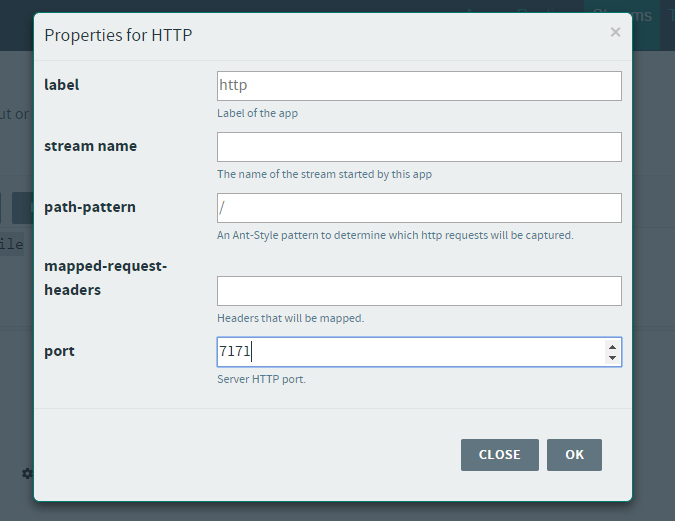Click the label input field

(x=419, y=86)
